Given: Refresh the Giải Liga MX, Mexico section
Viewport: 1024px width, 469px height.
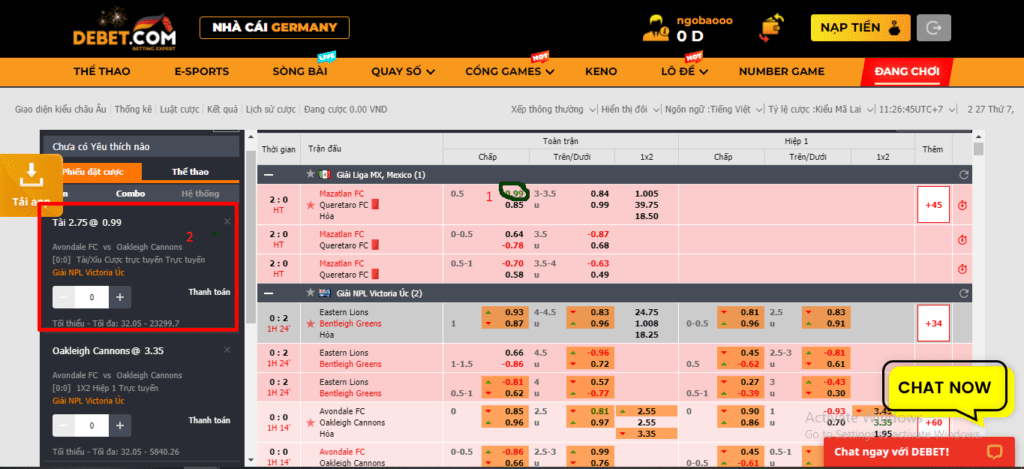Looking at the screenshot, I should [963, 175].
